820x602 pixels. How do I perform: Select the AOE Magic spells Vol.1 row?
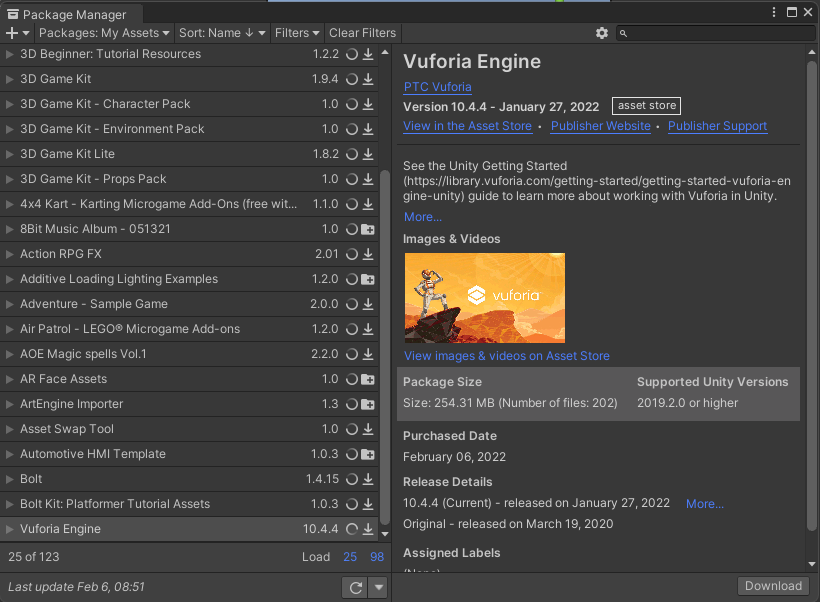coord(189,354)
